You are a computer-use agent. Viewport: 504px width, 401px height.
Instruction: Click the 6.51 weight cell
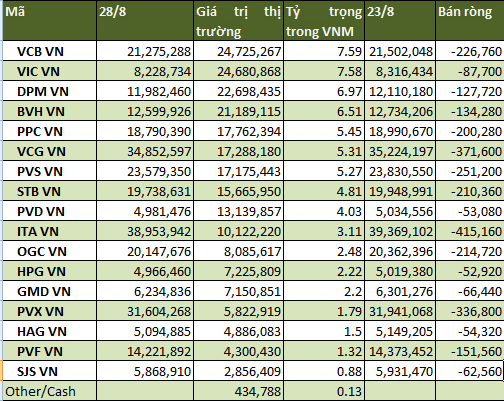coord(324,111)
